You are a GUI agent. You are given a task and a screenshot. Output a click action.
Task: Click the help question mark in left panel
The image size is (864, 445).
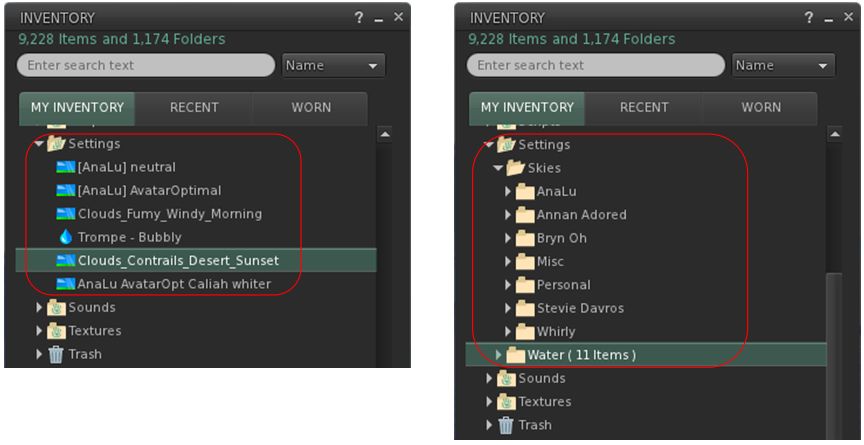click(x=359, y=18)
